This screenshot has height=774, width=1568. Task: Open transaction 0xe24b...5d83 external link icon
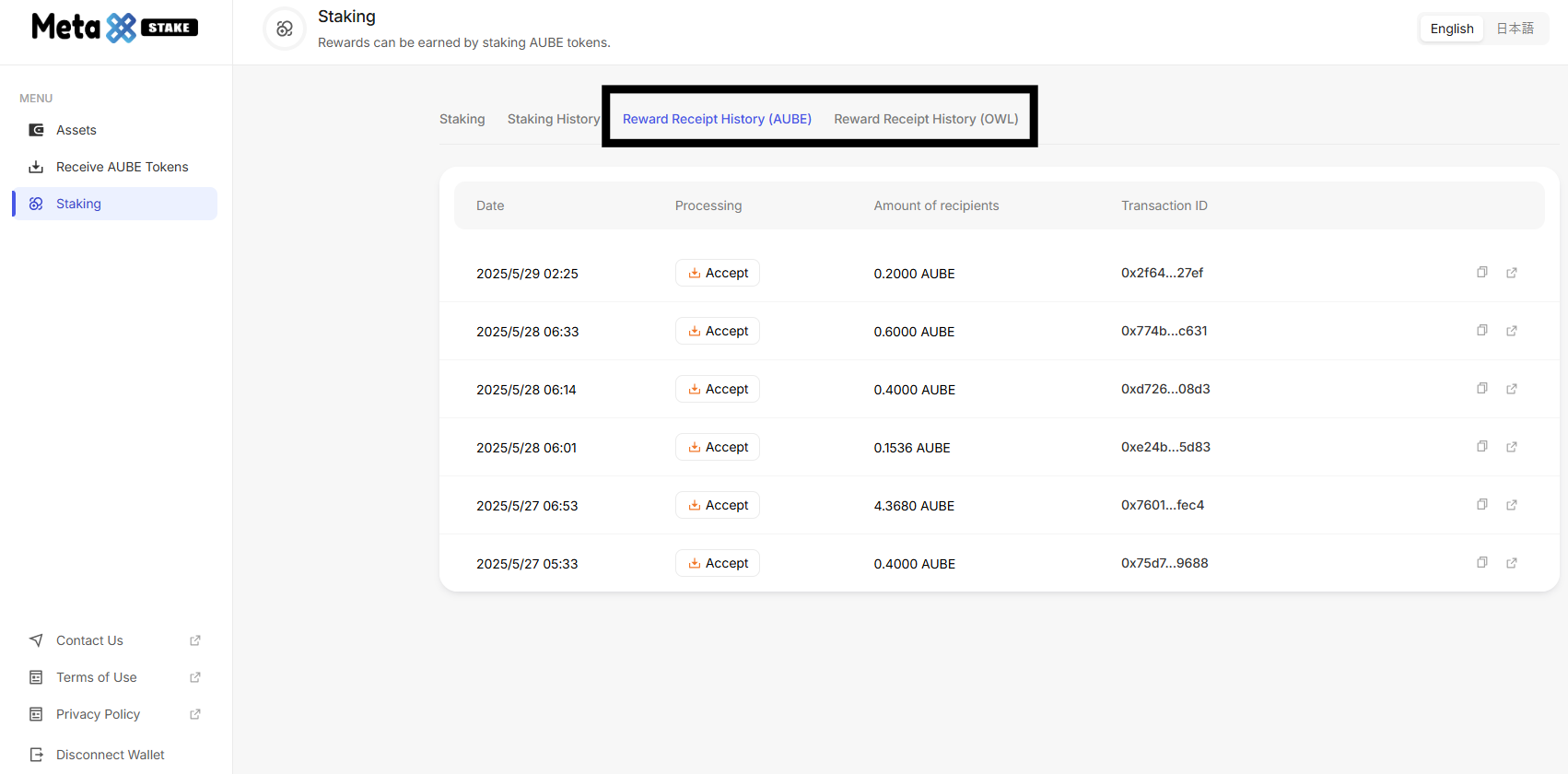[x=1511, y=447]
